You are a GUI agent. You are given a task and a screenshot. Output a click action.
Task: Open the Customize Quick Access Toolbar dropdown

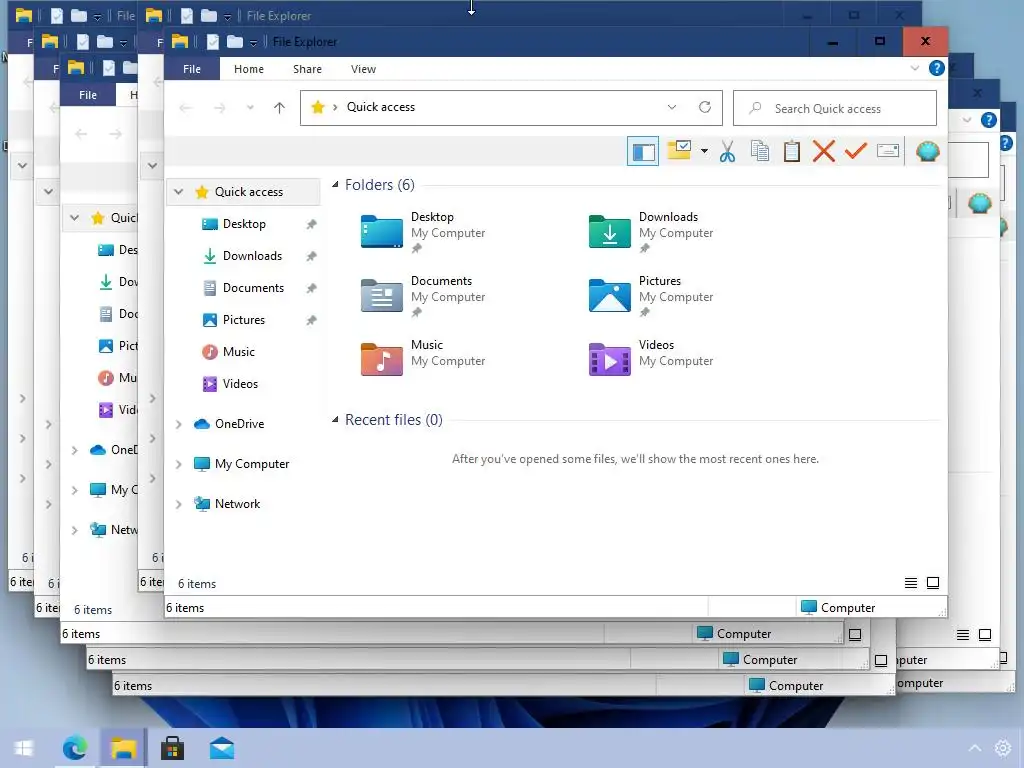253,43
